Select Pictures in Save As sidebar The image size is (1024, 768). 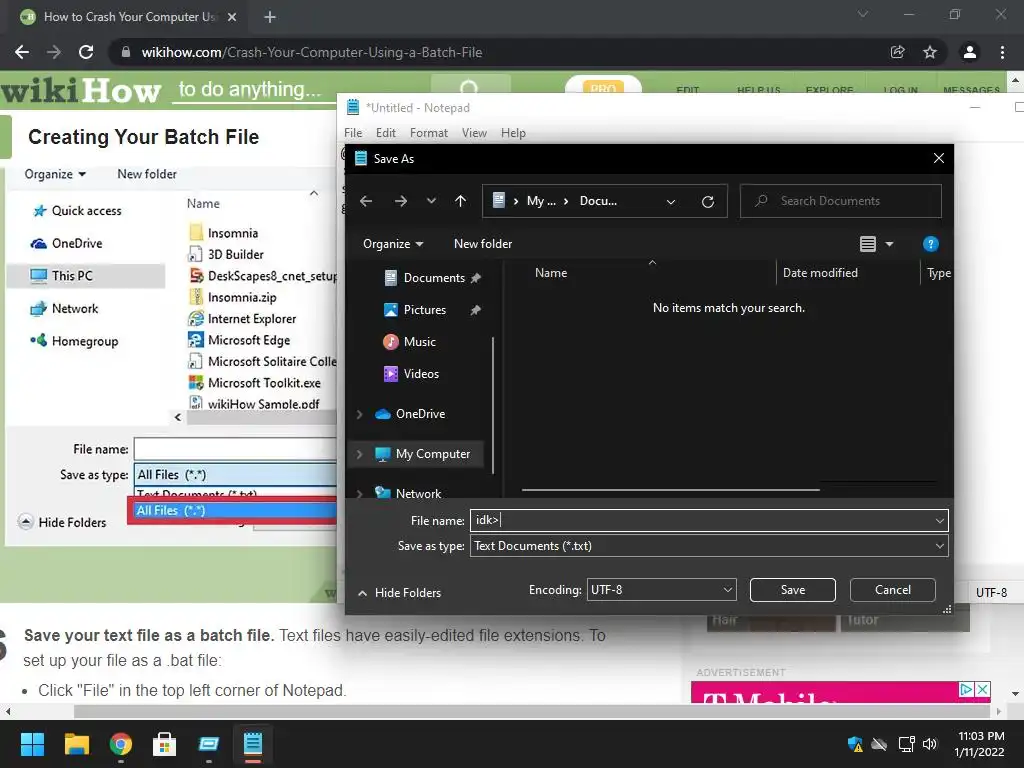pyautogui.click(x=424, y=310)
